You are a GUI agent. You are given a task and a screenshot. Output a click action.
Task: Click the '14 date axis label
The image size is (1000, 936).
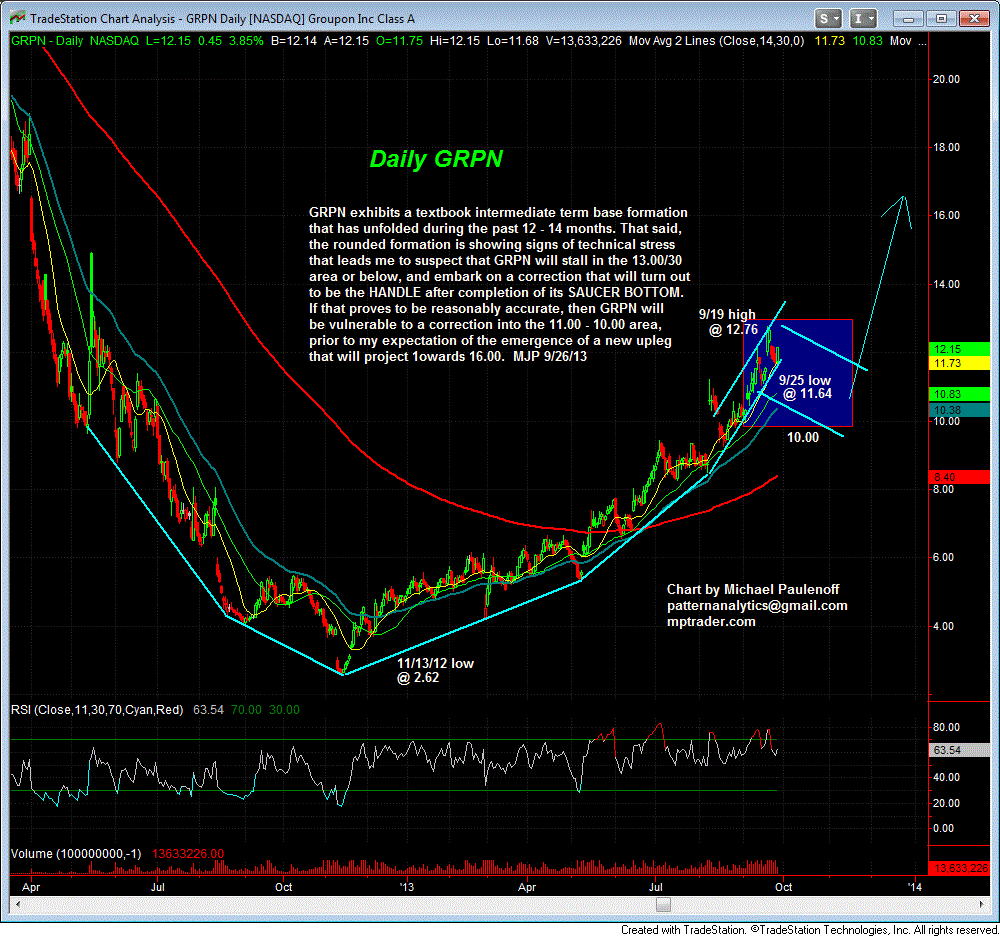[x=915, y=887]
